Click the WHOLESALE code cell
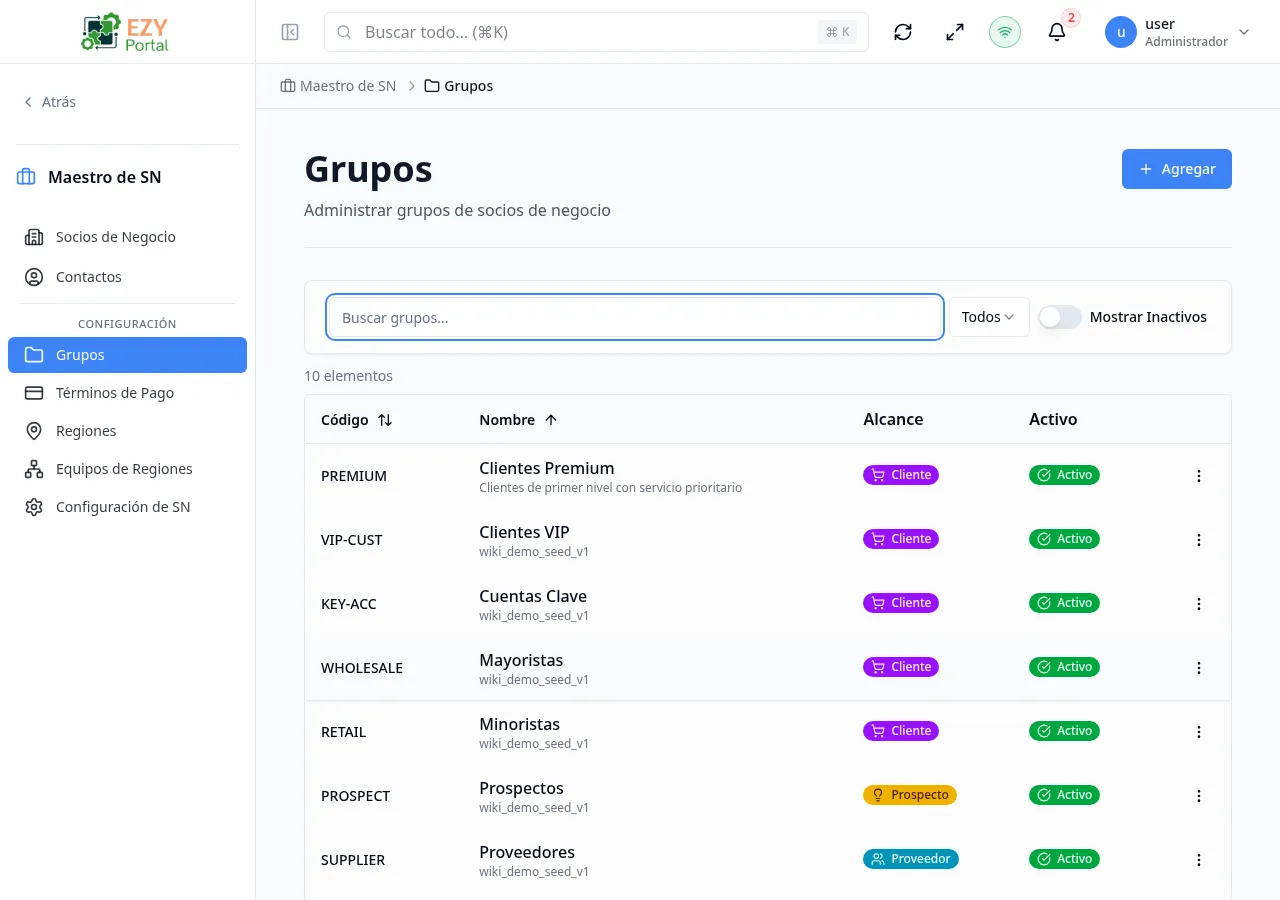Image resolution: width=1280 pixels, height=900 pixels. (x=362, y=668)
